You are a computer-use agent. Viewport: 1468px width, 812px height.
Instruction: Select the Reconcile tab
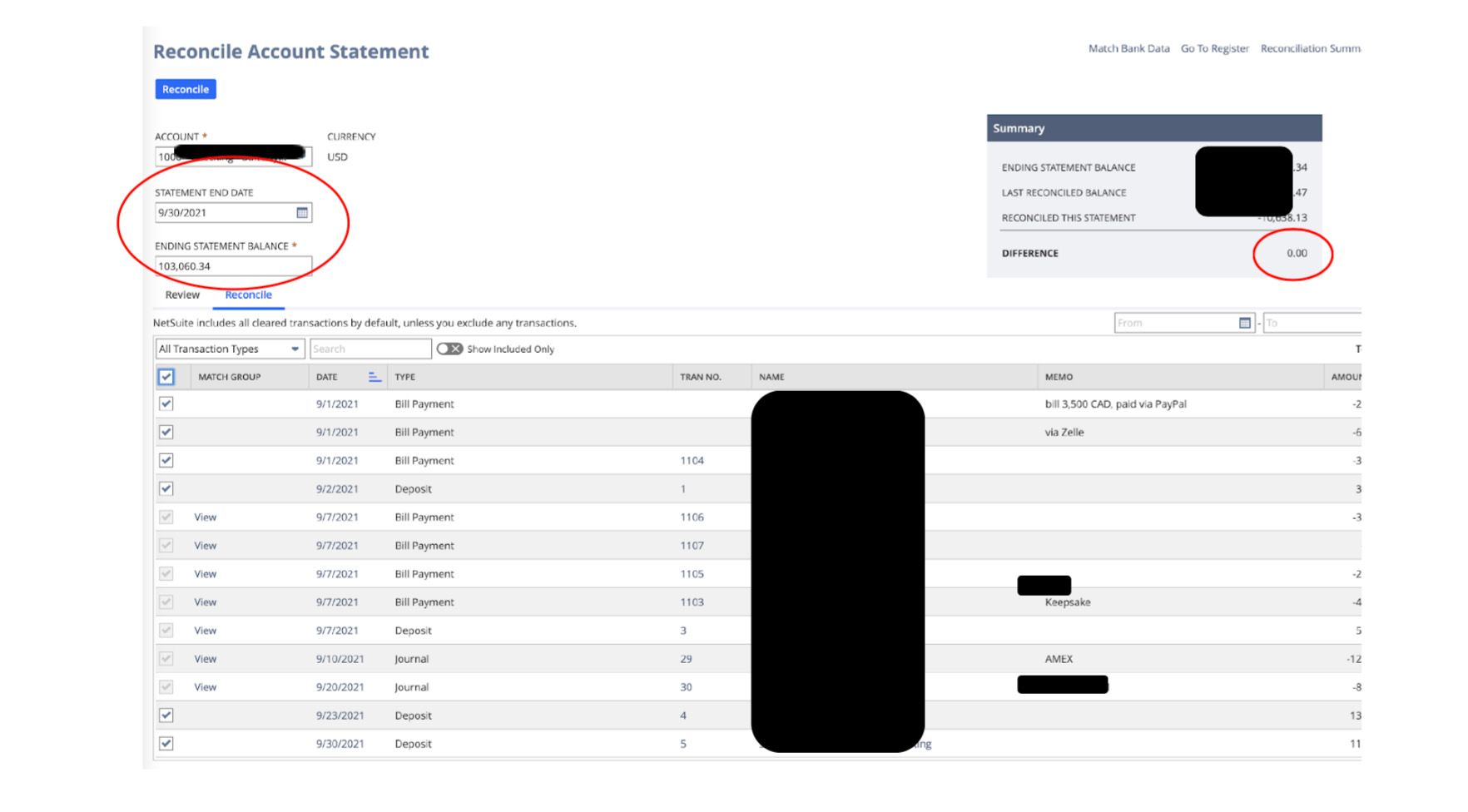pyautogui.click(x=248, y=295)
